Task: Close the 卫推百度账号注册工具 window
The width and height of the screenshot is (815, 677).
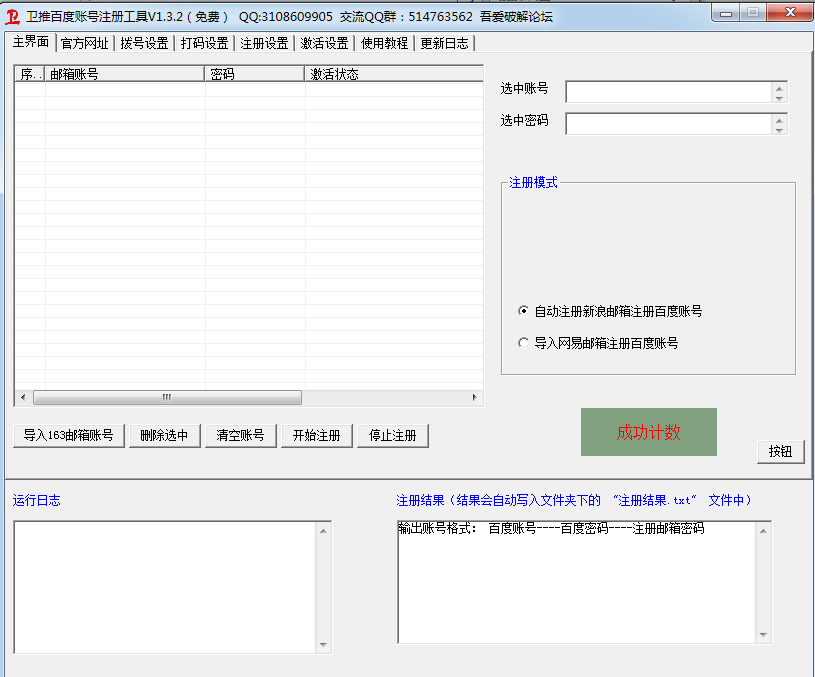Action: (790, 12)
